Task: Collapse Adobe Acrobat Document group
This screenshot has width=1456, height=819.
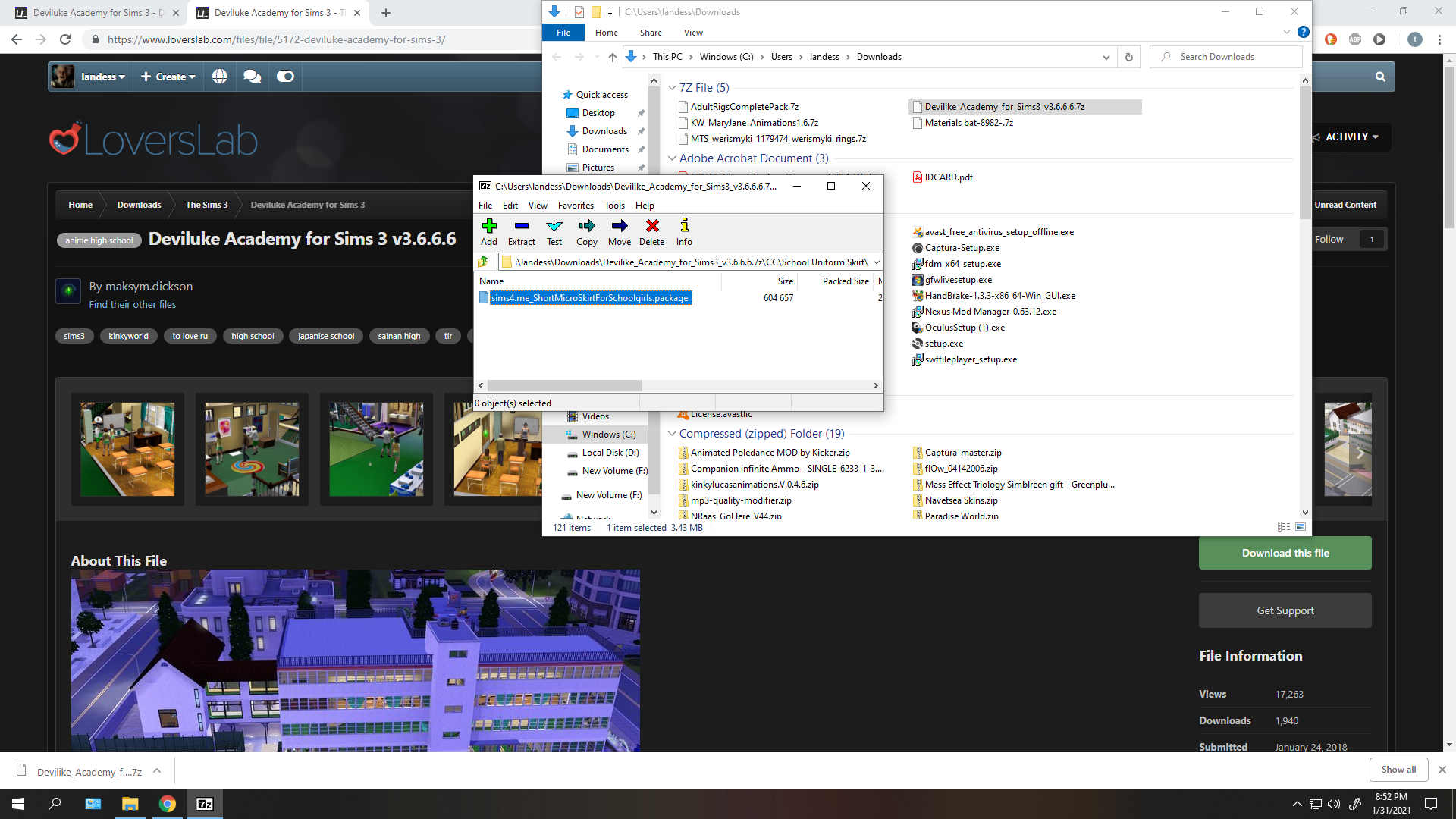Action: point(672,158)
